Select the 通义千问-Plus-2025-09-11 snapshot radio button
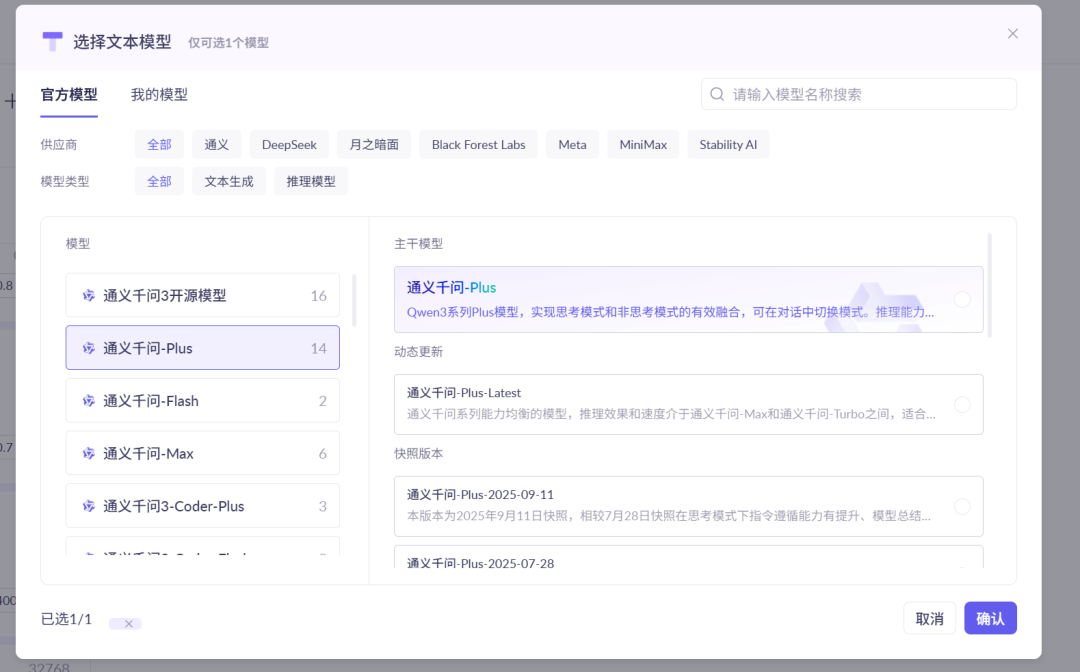 [x=962, y=506]
